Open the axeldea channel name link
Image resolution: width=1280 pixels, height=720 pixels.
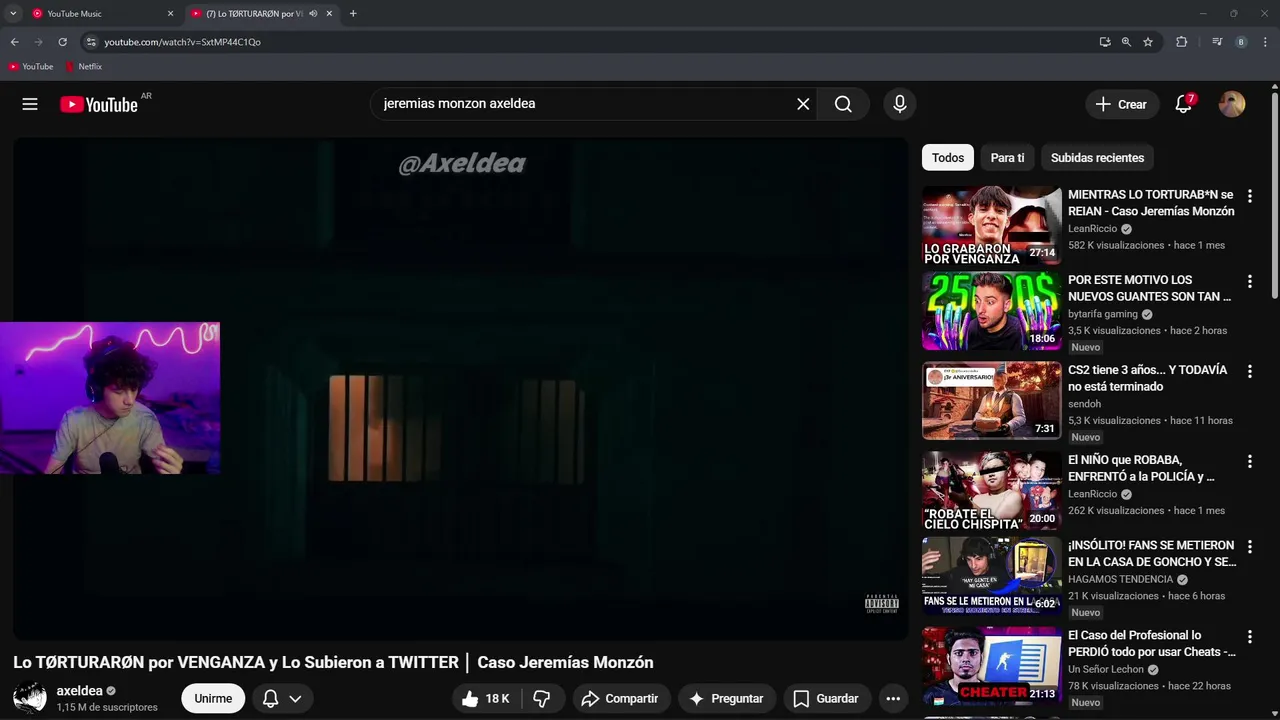80,691
